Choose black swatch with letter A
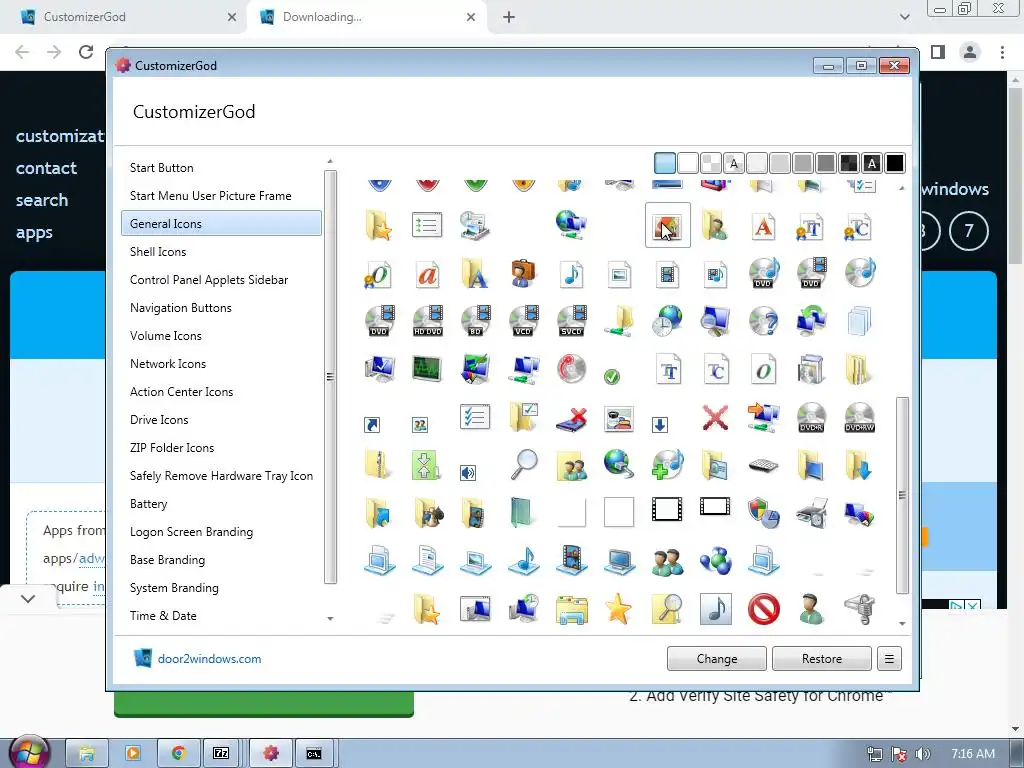 [x=872, y=163]
